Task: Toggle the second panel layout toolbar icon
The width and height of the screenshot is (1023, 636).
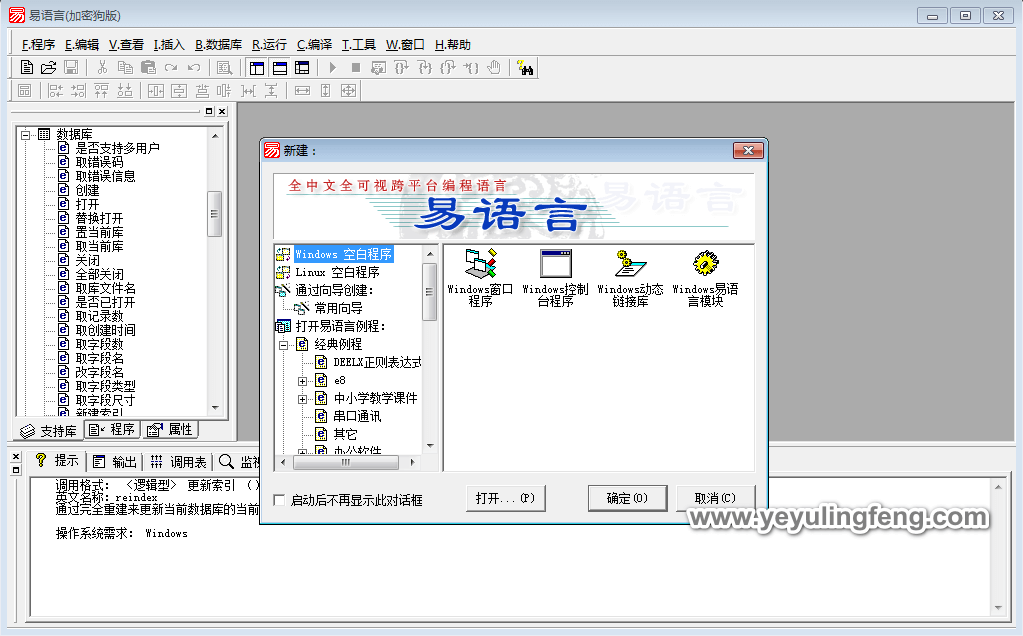Action: pyautogui.click(x=280, y=67)
